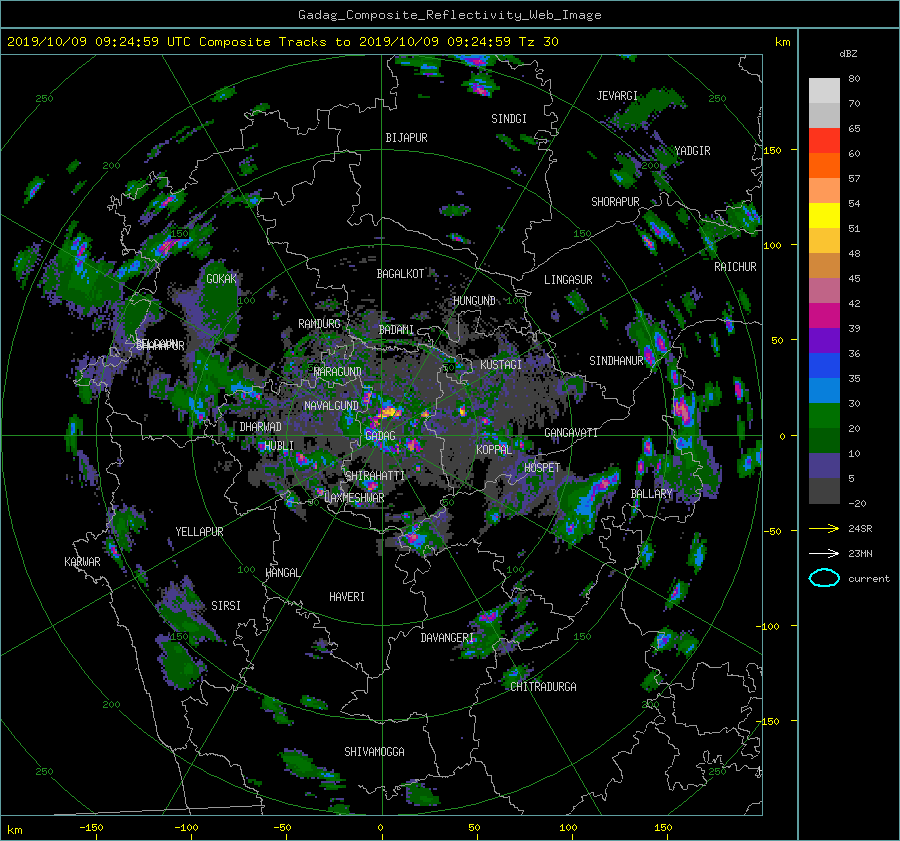
Task: Click the 0 tick on the bottom axis
Action: pyautogui.click(x=380, y=828)
